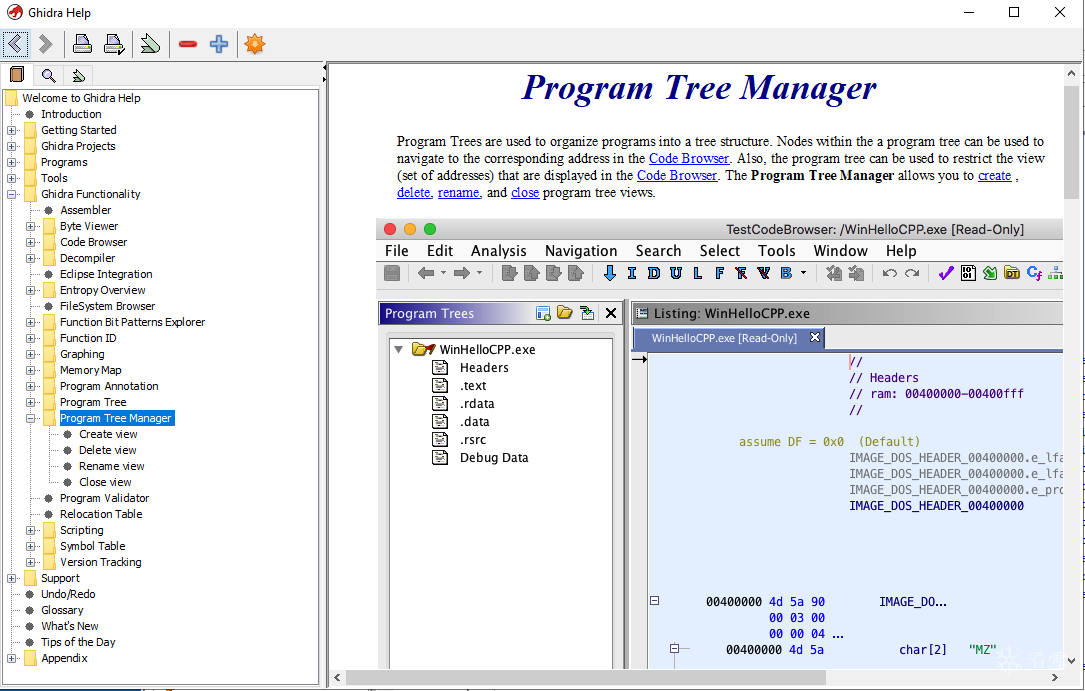The height and width of the screenshot is (691, 1085).
Task: Expand the Appendix folder node
Action: pos(12,658)
